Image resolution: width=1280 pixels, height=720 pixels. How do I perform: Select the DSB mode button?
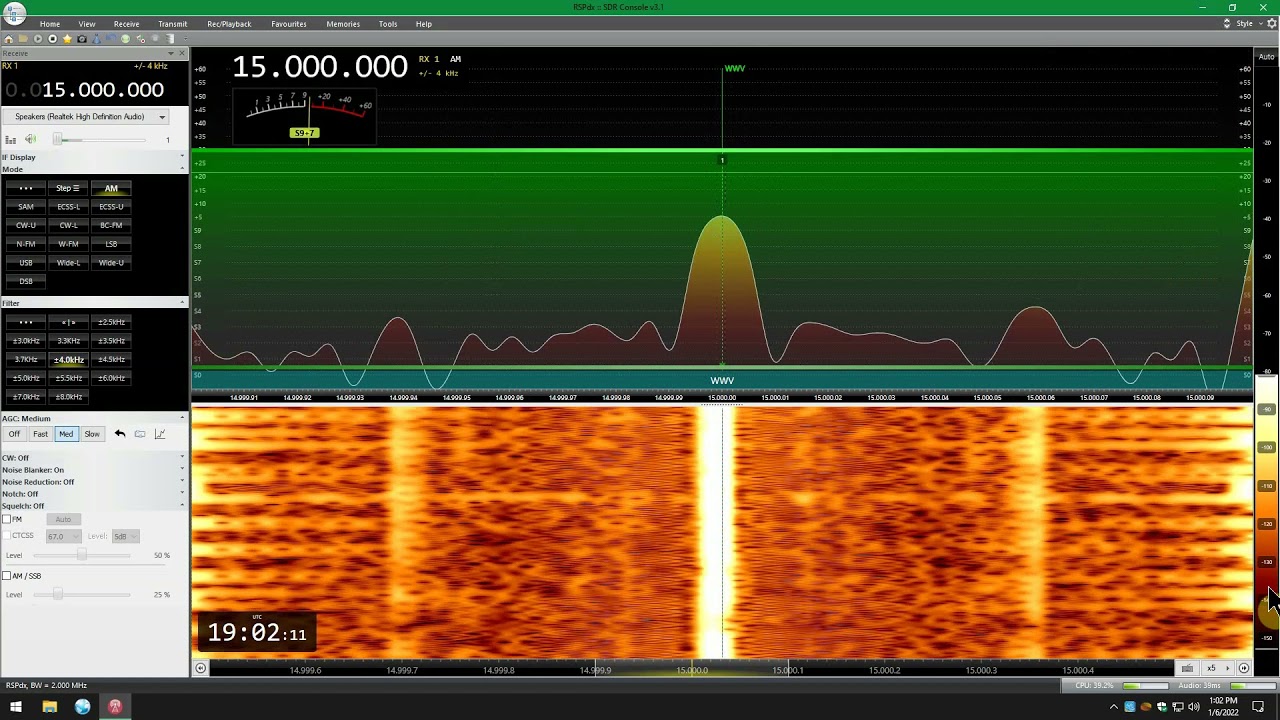pyautogui.click(x=26, y=282)
